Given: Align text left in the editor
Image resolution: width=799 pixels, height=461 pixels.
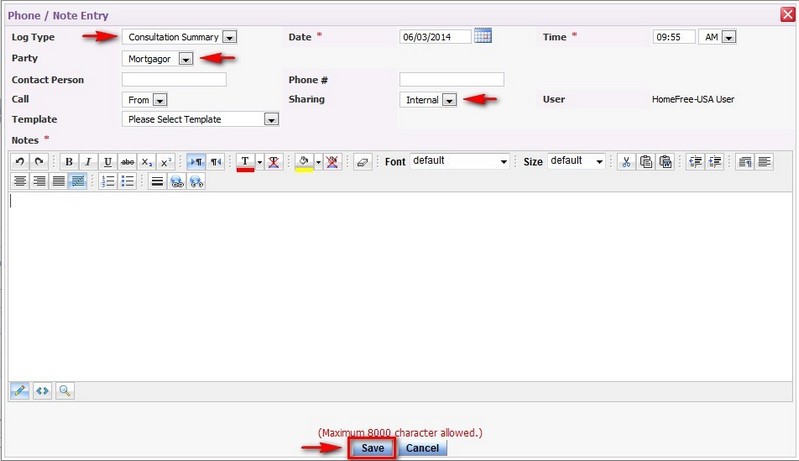Looking at the screenshot, I should click(764, 162).
